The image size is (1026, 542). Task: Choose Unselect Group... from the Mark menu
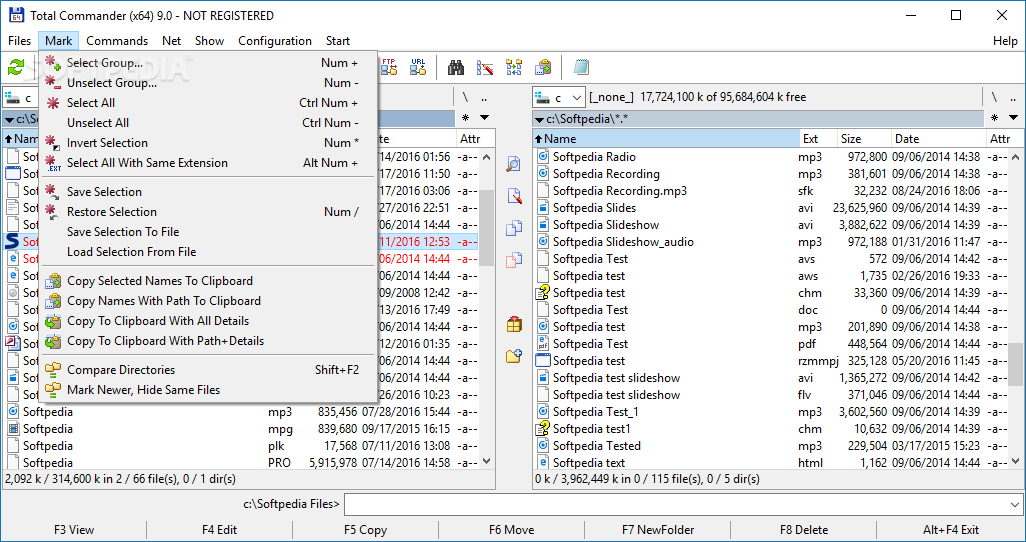(x=208, y=83)
